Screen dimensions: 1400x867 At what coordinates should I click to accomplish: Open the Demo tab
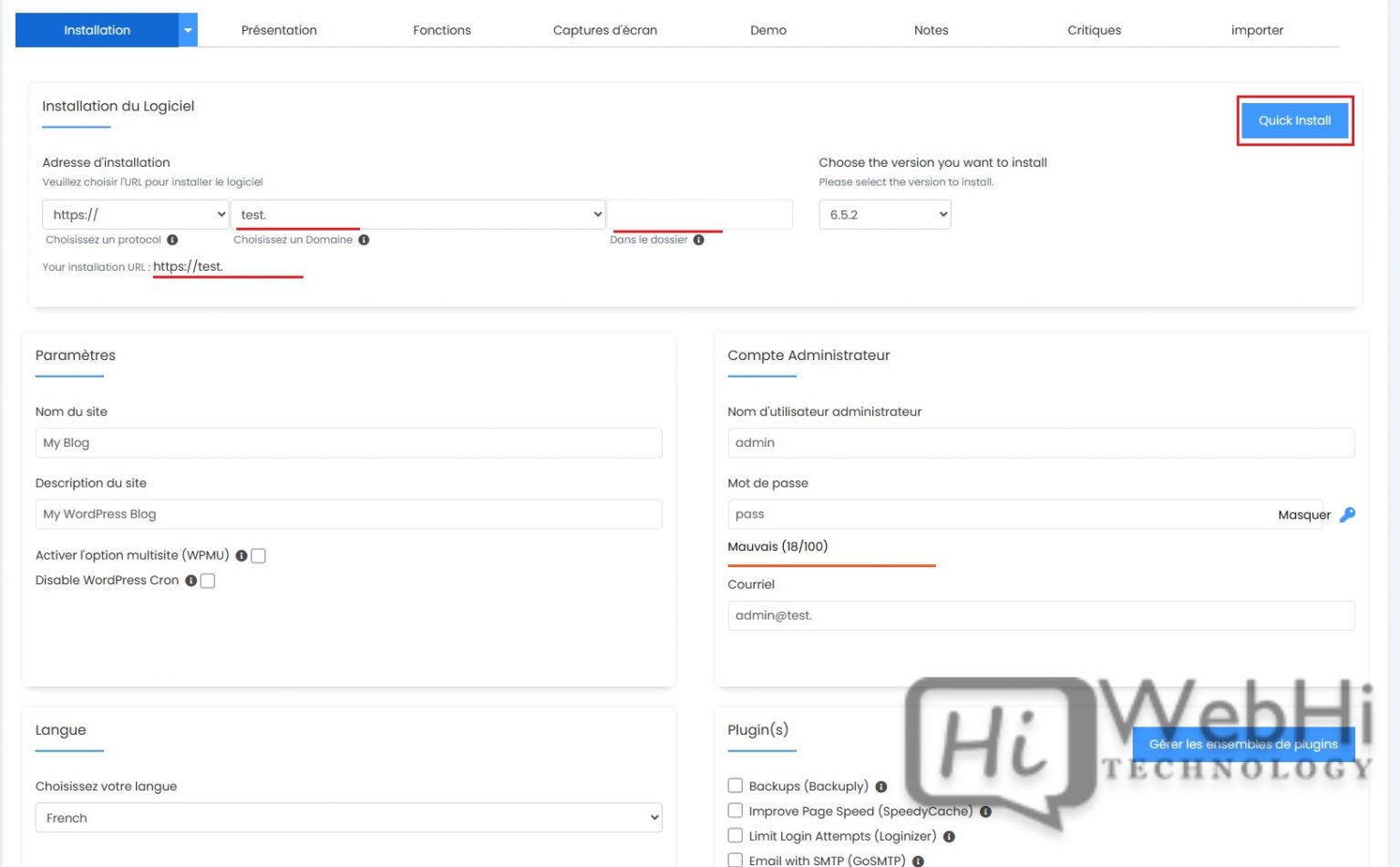point(768,30)
